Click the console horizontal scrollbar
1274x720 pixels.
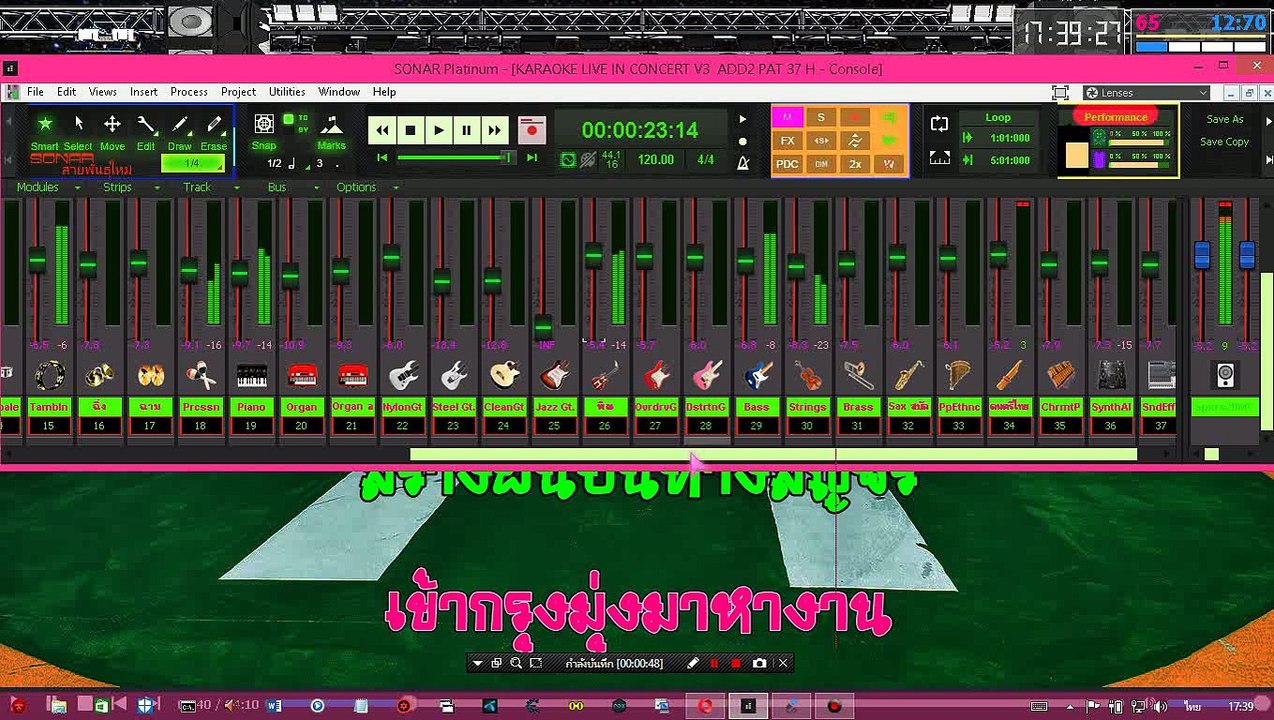tap(773, 454)
